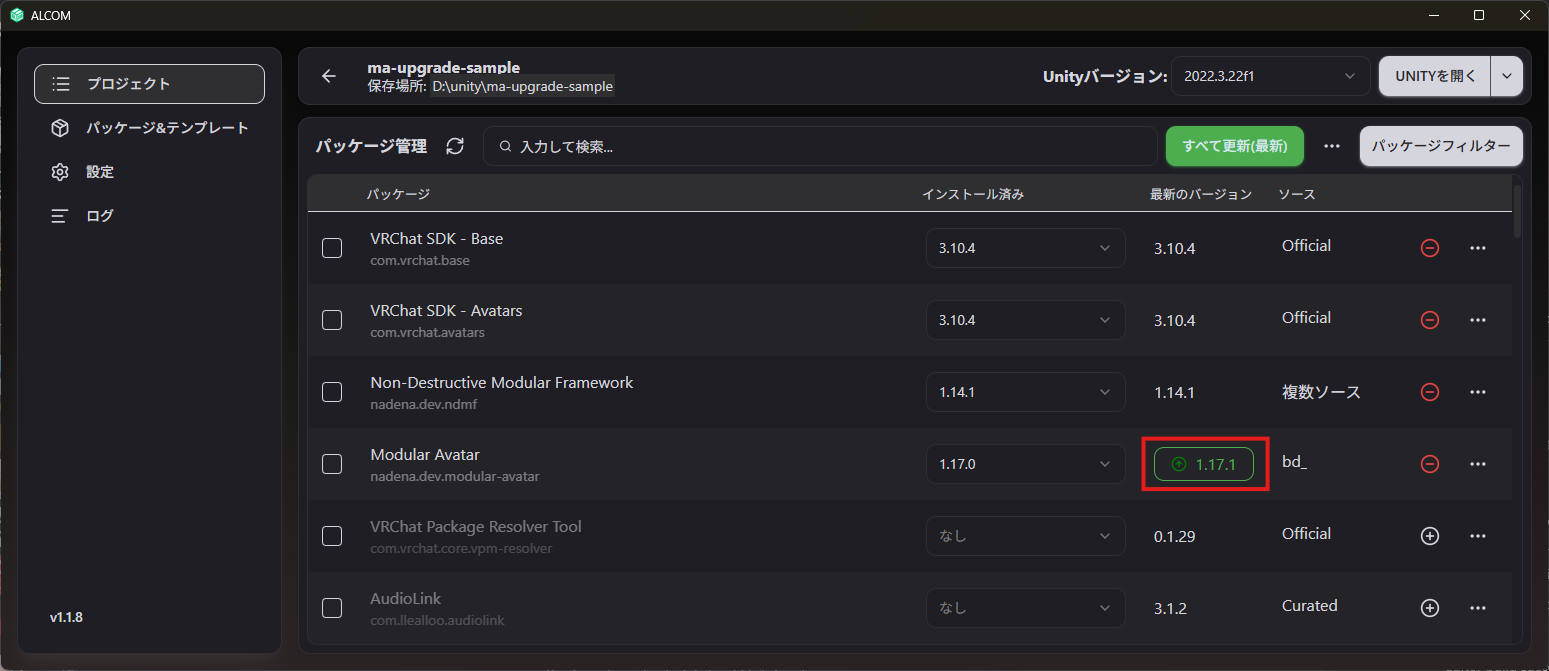Screen dimensions: 1549x671
Task: Expand the arrow next to UNITYを開く
Action: click(1507, 76)
